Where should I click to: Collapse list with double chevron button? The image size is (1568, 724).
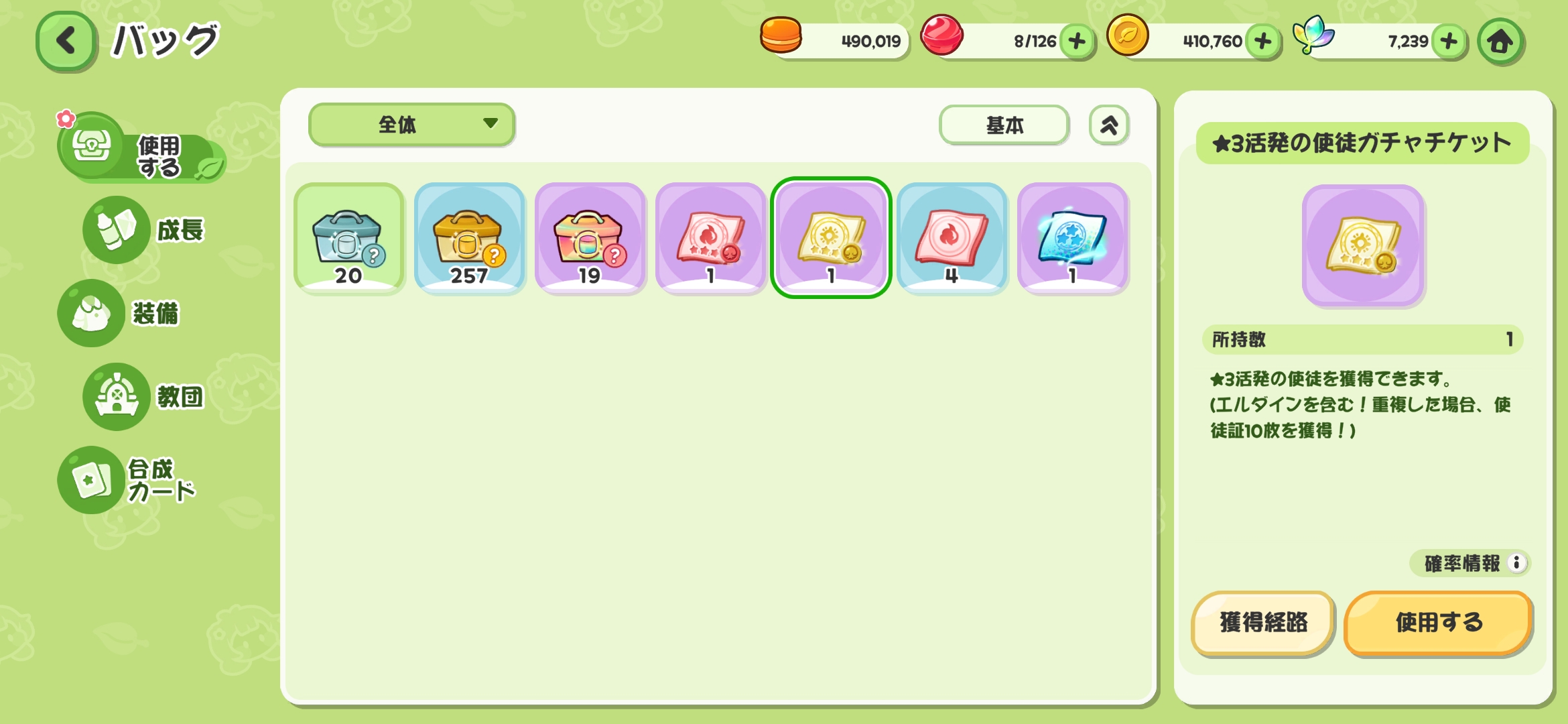(1109, 125)
